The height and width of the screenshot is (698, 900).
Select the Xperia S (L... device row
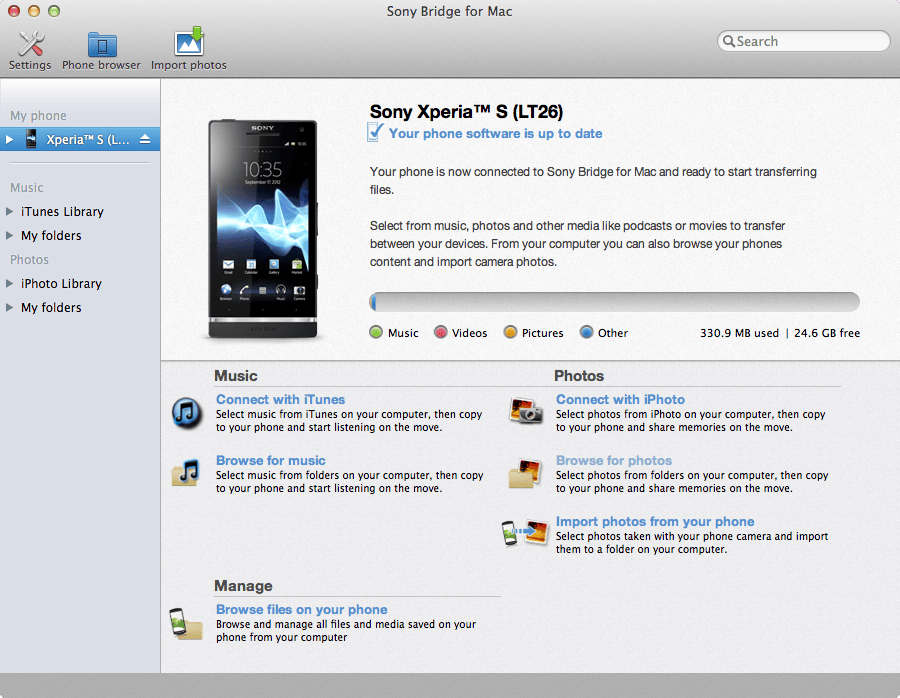pyautogui.click(x=80, y=139)
